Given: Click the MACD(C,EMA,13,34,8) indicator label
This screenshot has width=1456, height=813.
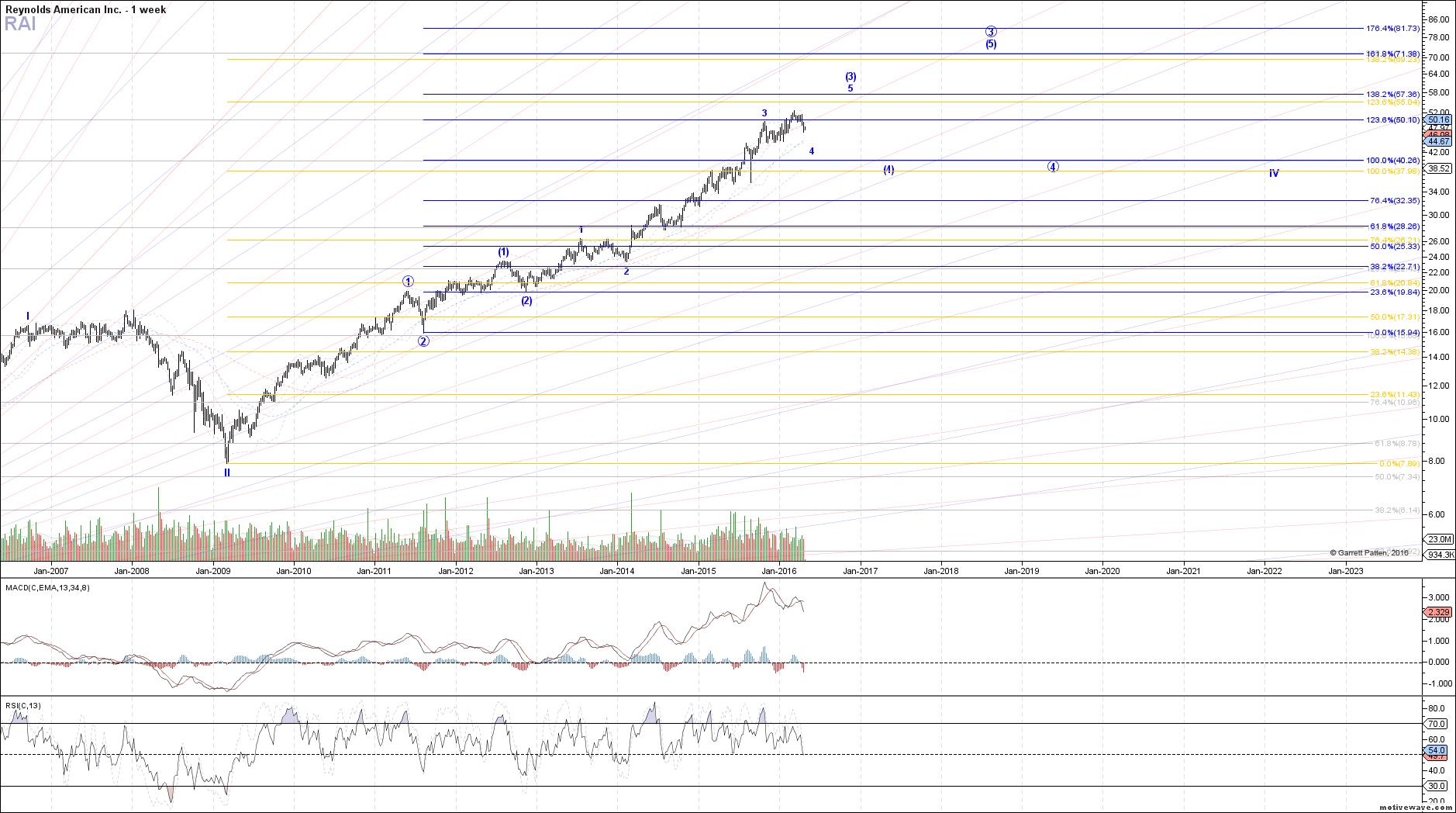Looking at the screenshot, I should click(x=47, y=587).
